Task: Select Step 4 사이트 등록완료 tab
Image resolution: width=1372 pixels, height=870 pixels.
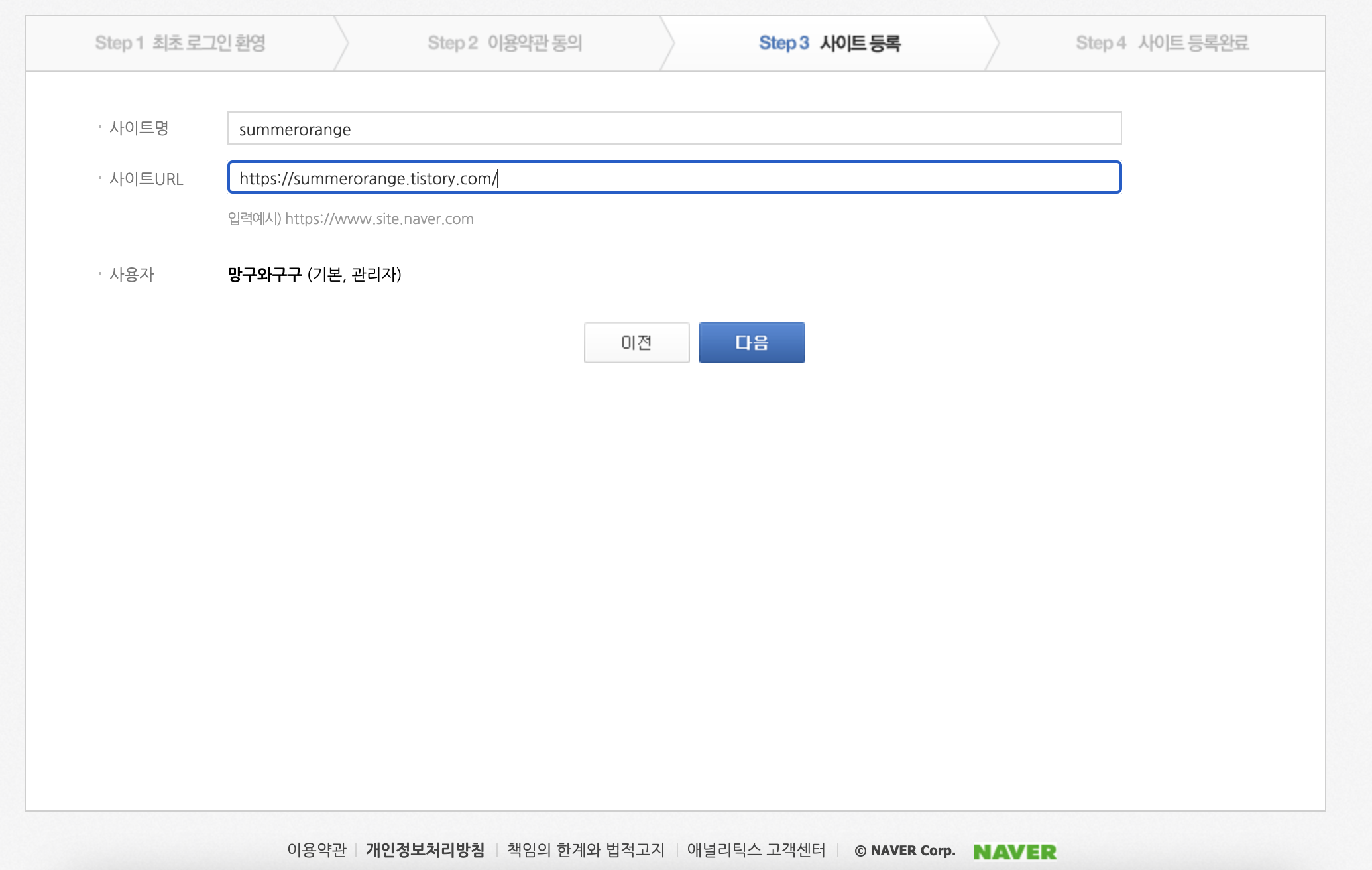Action: pyautogui.click(x=1162, y=43)
